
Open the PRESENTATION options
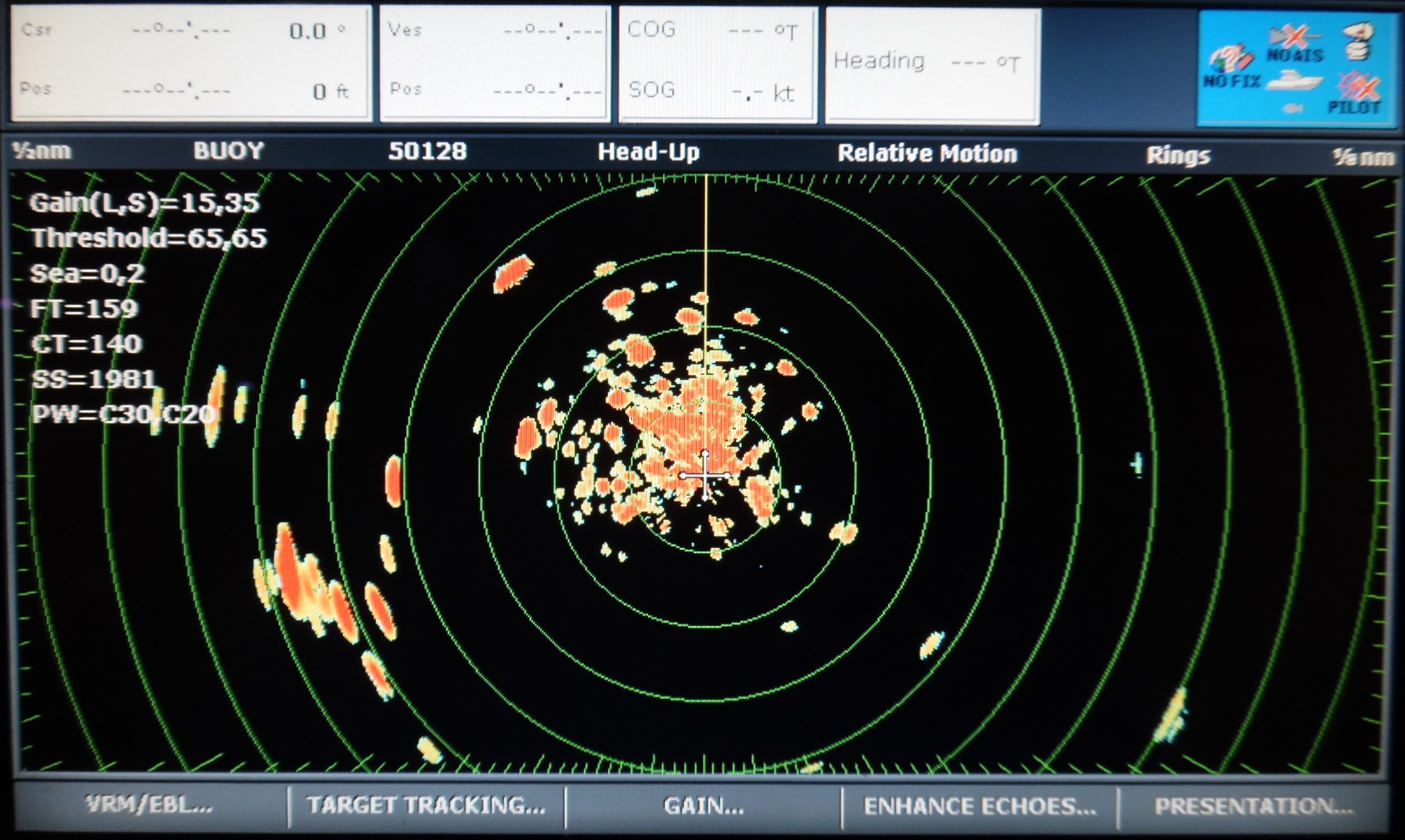[1252, 806]
